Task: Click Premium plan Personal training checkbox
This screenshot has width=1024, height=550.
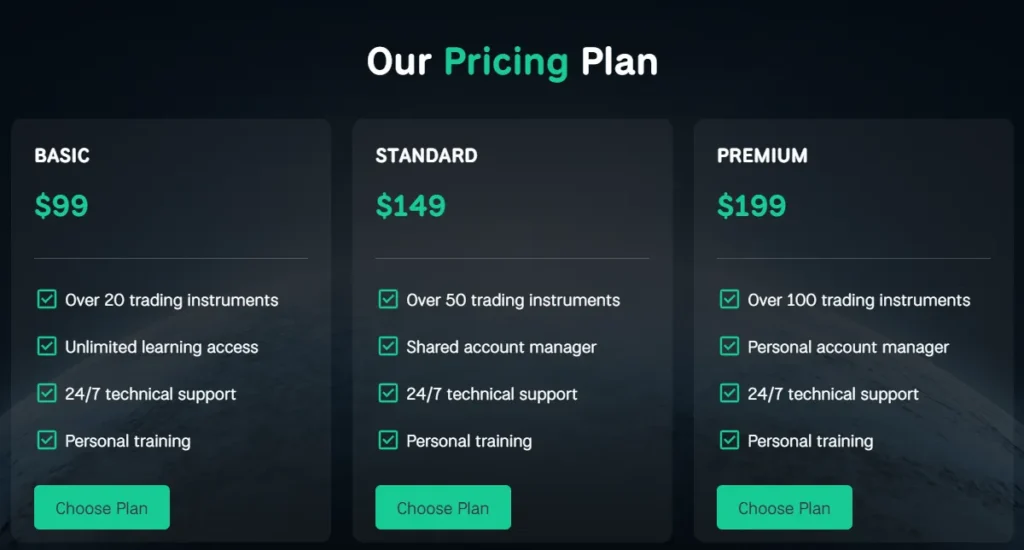Action: [730, 440]
